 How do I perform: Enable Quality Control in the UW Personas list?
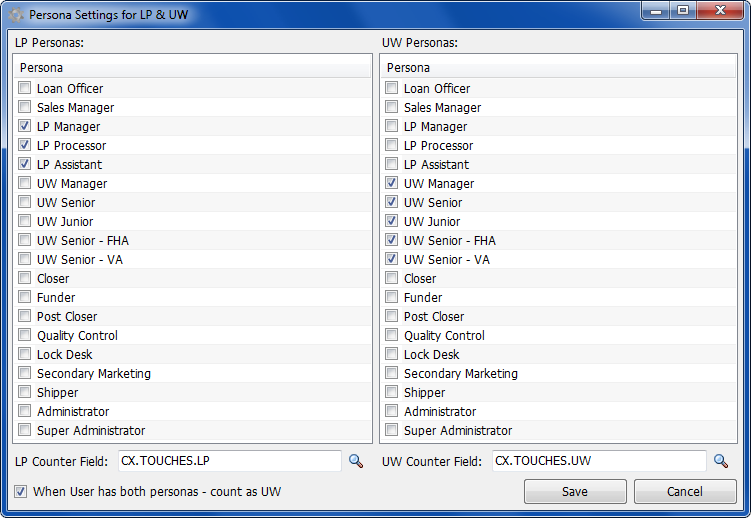391,335
